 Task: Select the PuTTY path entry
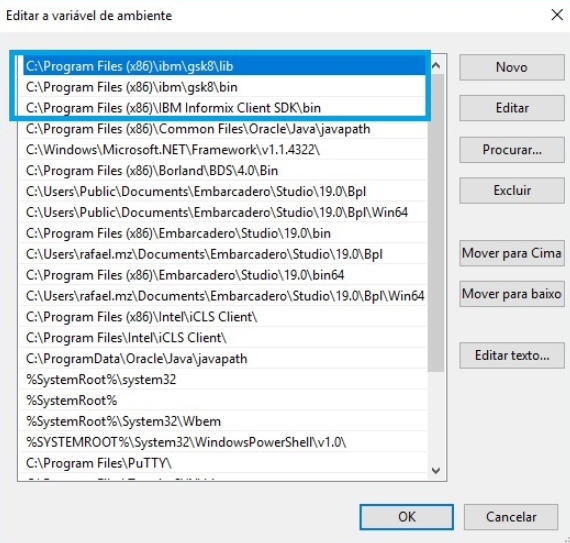[x=222, y=463]
